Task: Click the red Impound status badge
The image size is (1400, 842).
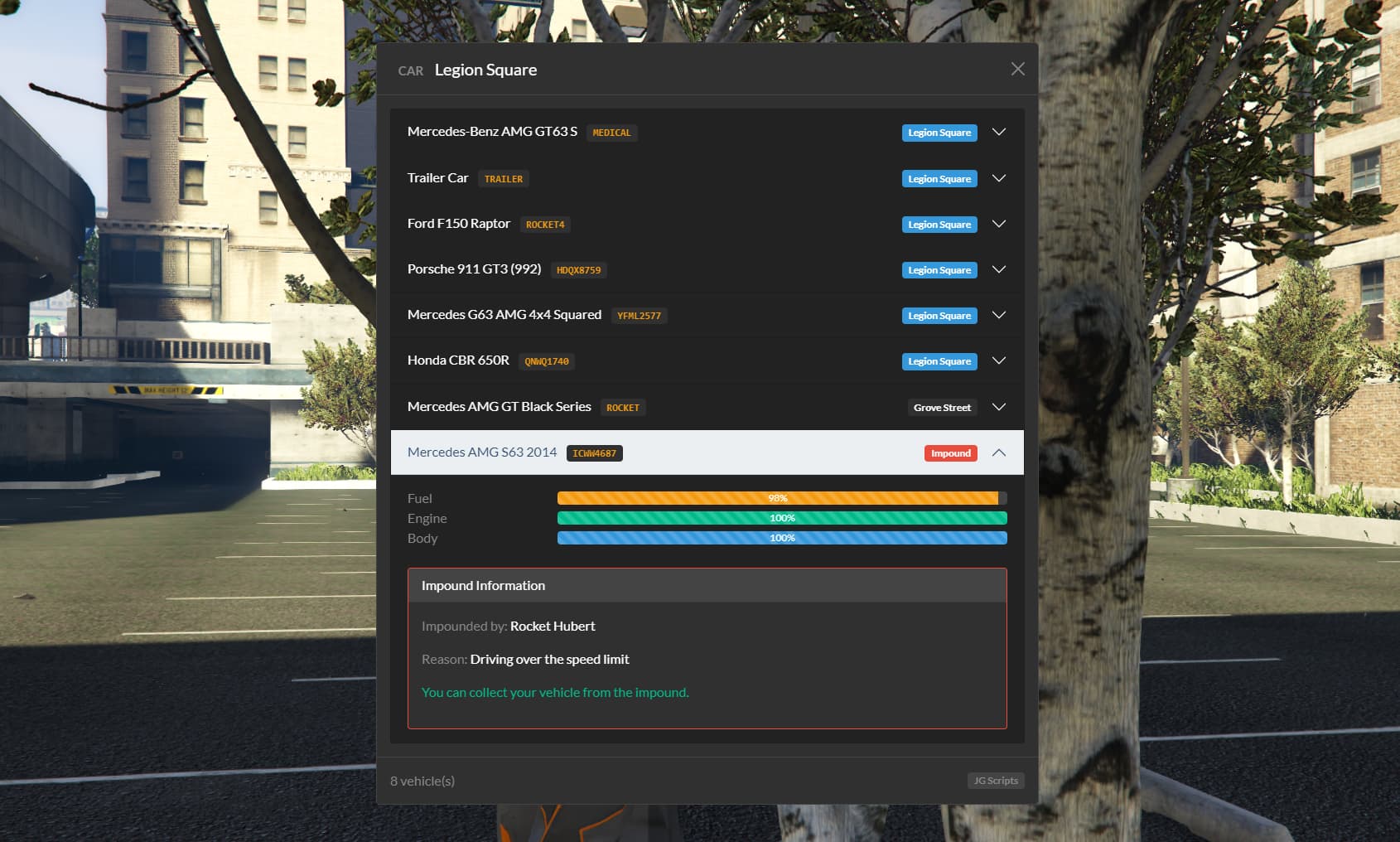Action: pos(950,452)
